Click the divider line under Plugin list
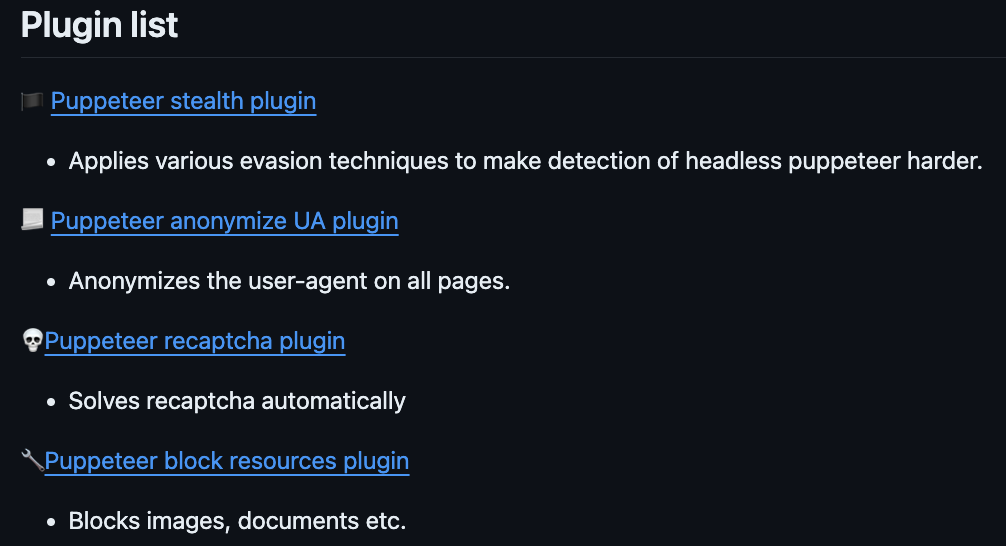Image resolution: width=1006 pixels, height=546 pixels. 513,58
